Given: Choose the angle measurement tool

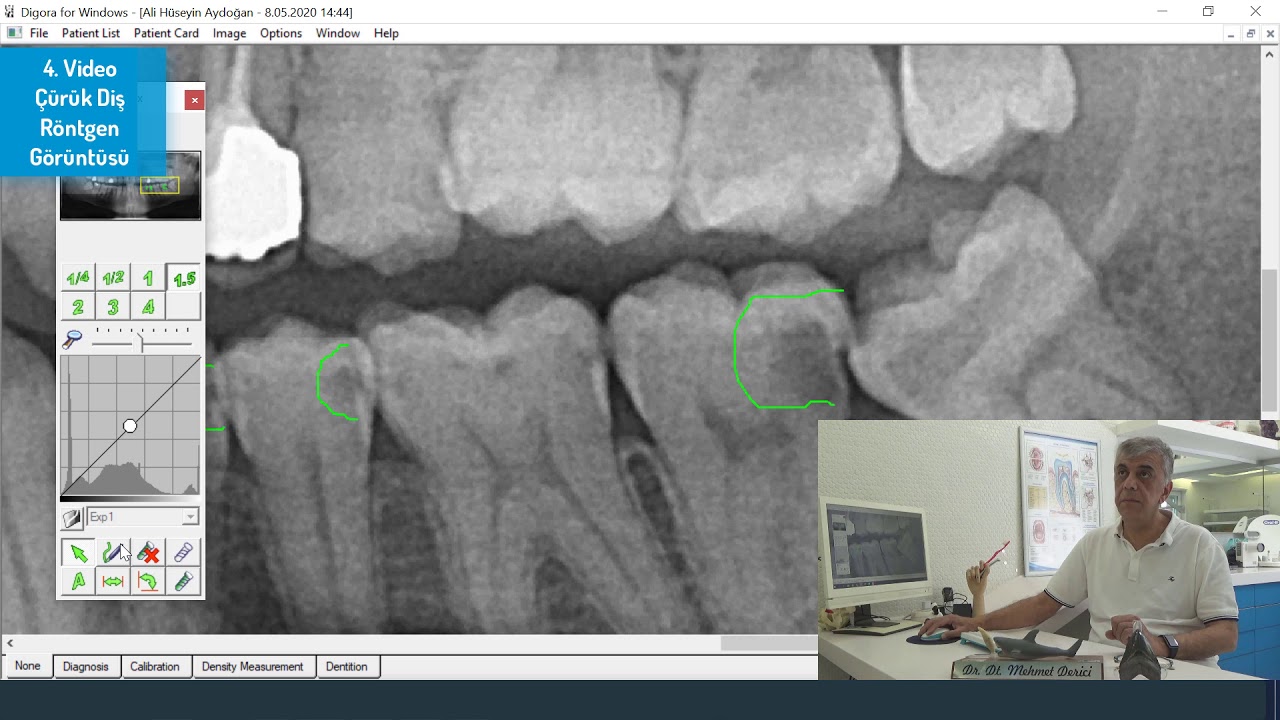Looking at the screenshot, I should pos(148,581).
